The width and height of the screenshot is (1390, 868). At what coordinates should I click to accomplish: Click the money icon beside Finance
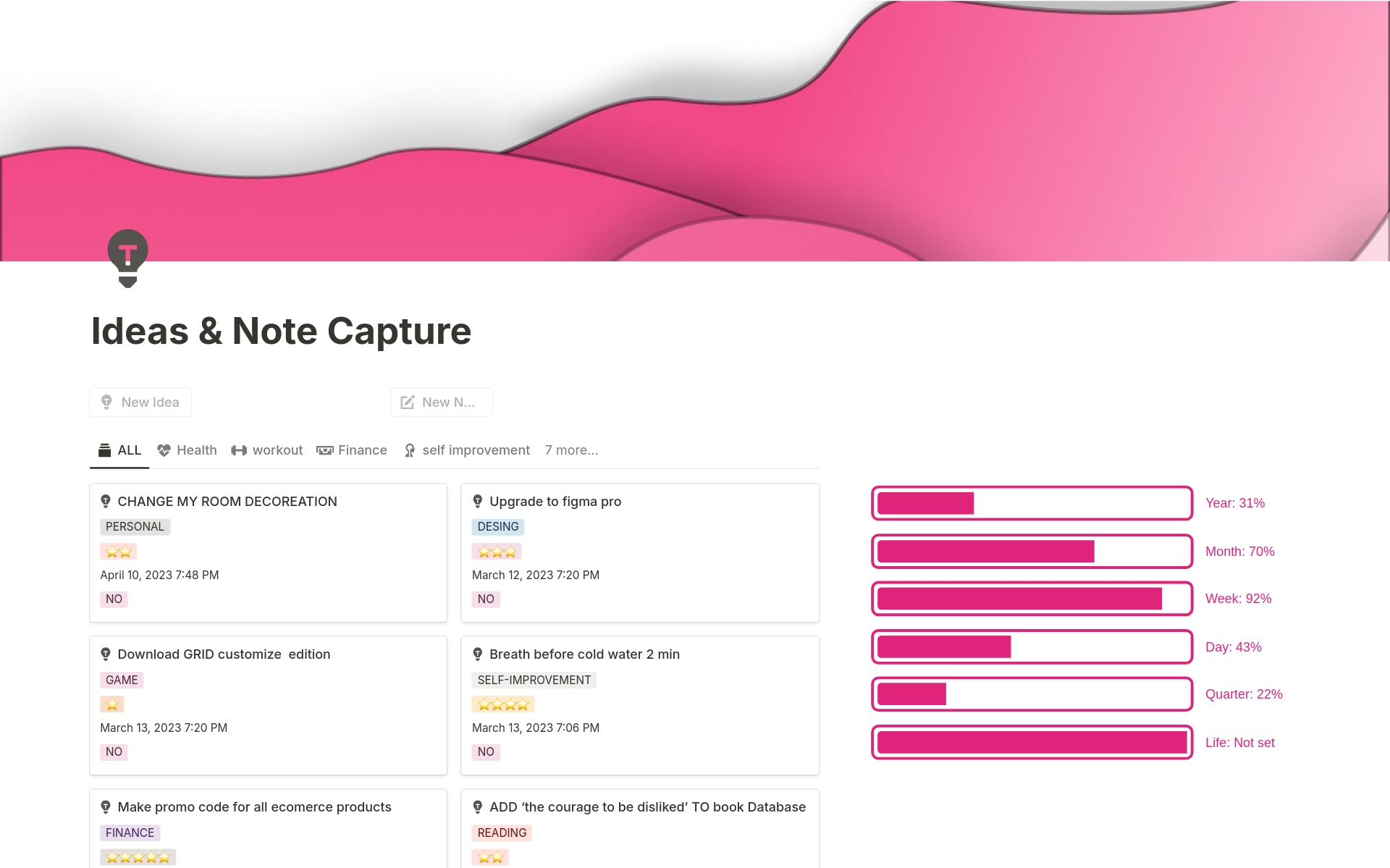point(325,450)
